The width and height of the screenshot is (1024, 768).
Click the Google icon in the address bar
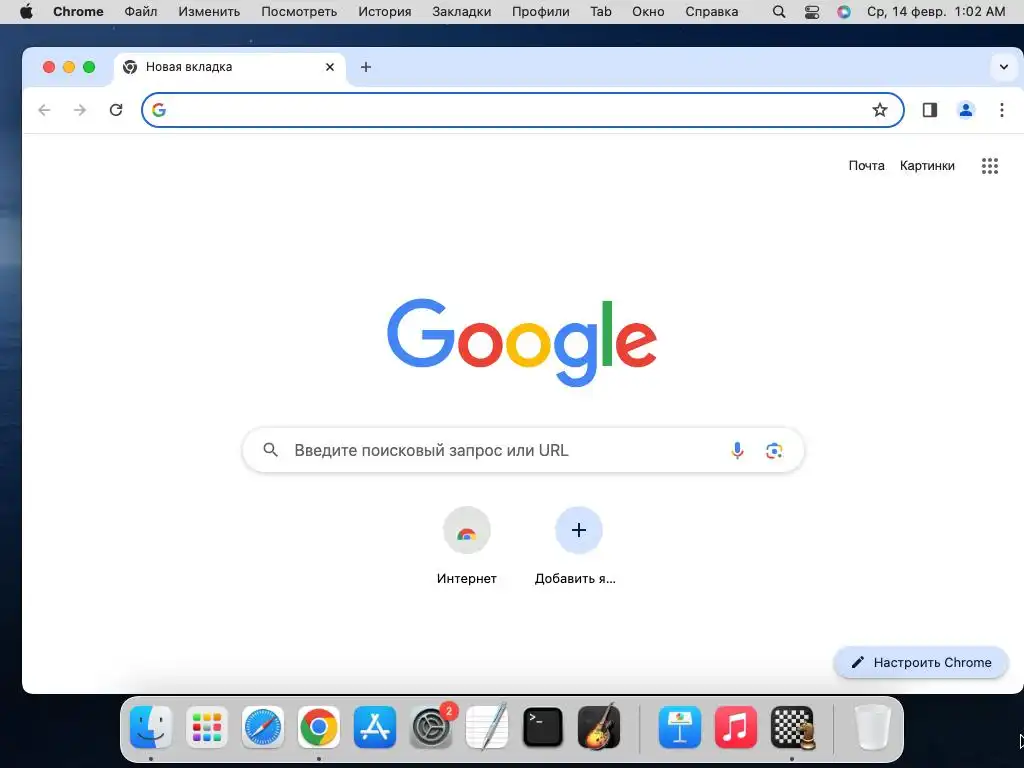159,110
